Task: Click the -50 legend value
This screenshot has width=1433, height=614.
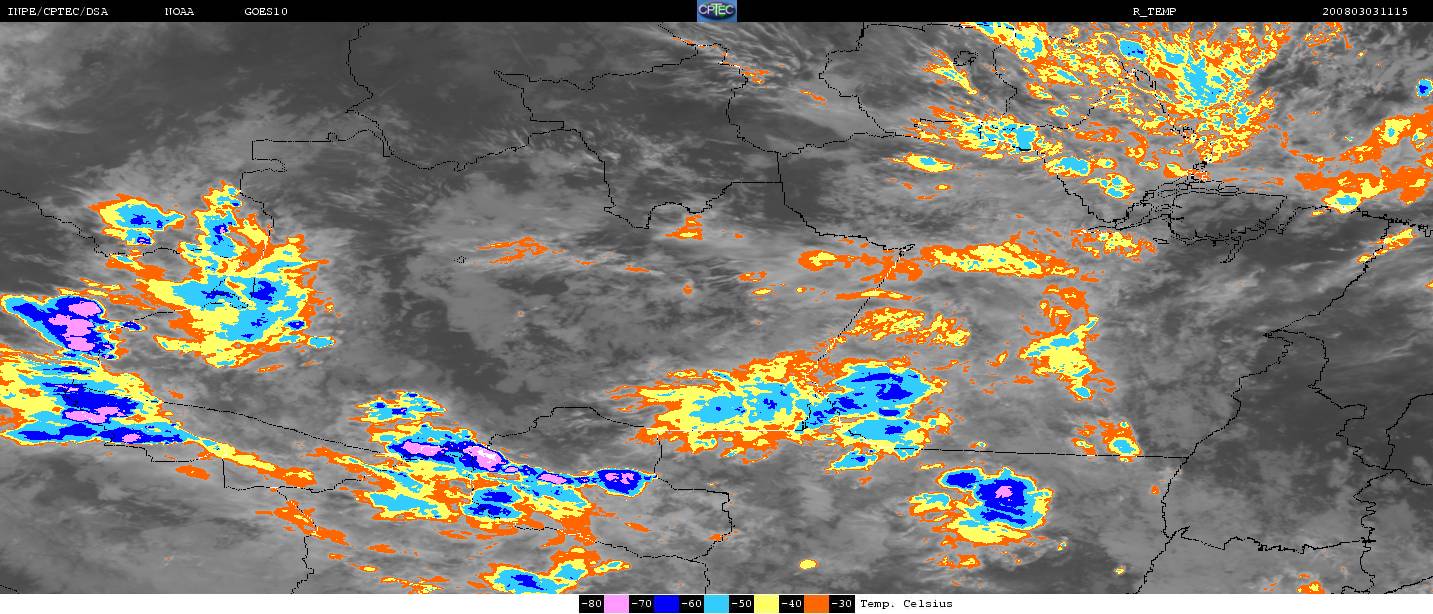Action: 741,603
